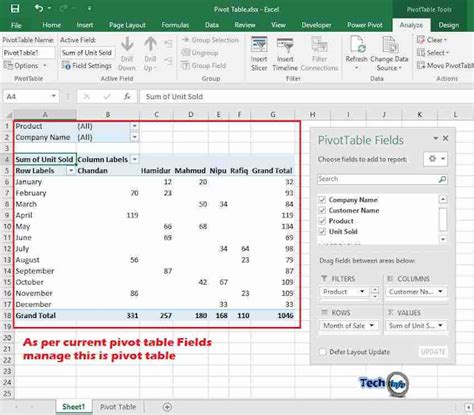This screenshot has width=474, height=415.
Task: Save the workbook with the floppy disk icon
Action: (15, 8)
